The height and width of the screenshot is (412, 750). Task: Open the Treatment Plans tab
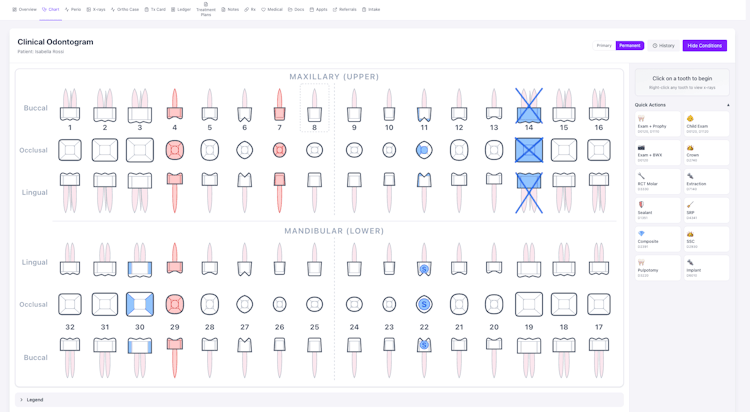point(206,9)
